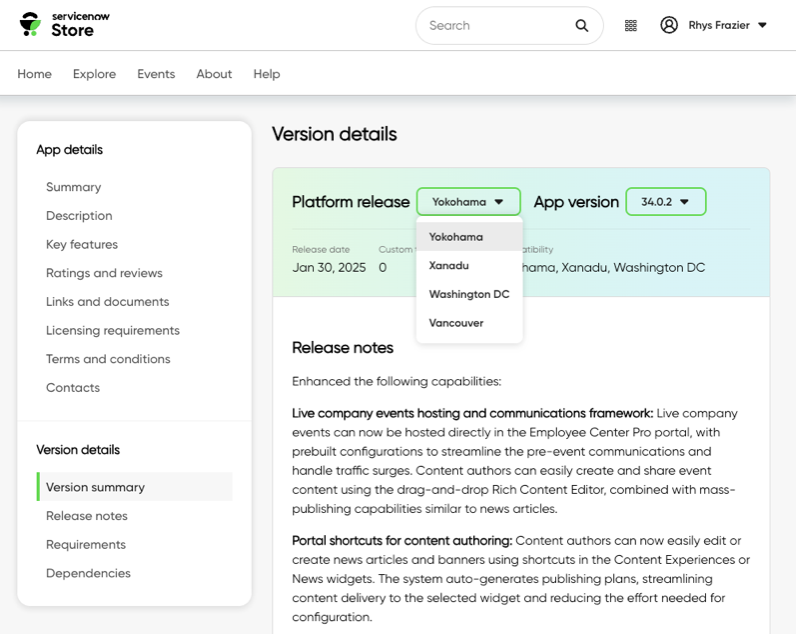The height and width of the screenshot is (634, 796).
Task: Select Yokohama in the release list
Action: tap(469, 237)
